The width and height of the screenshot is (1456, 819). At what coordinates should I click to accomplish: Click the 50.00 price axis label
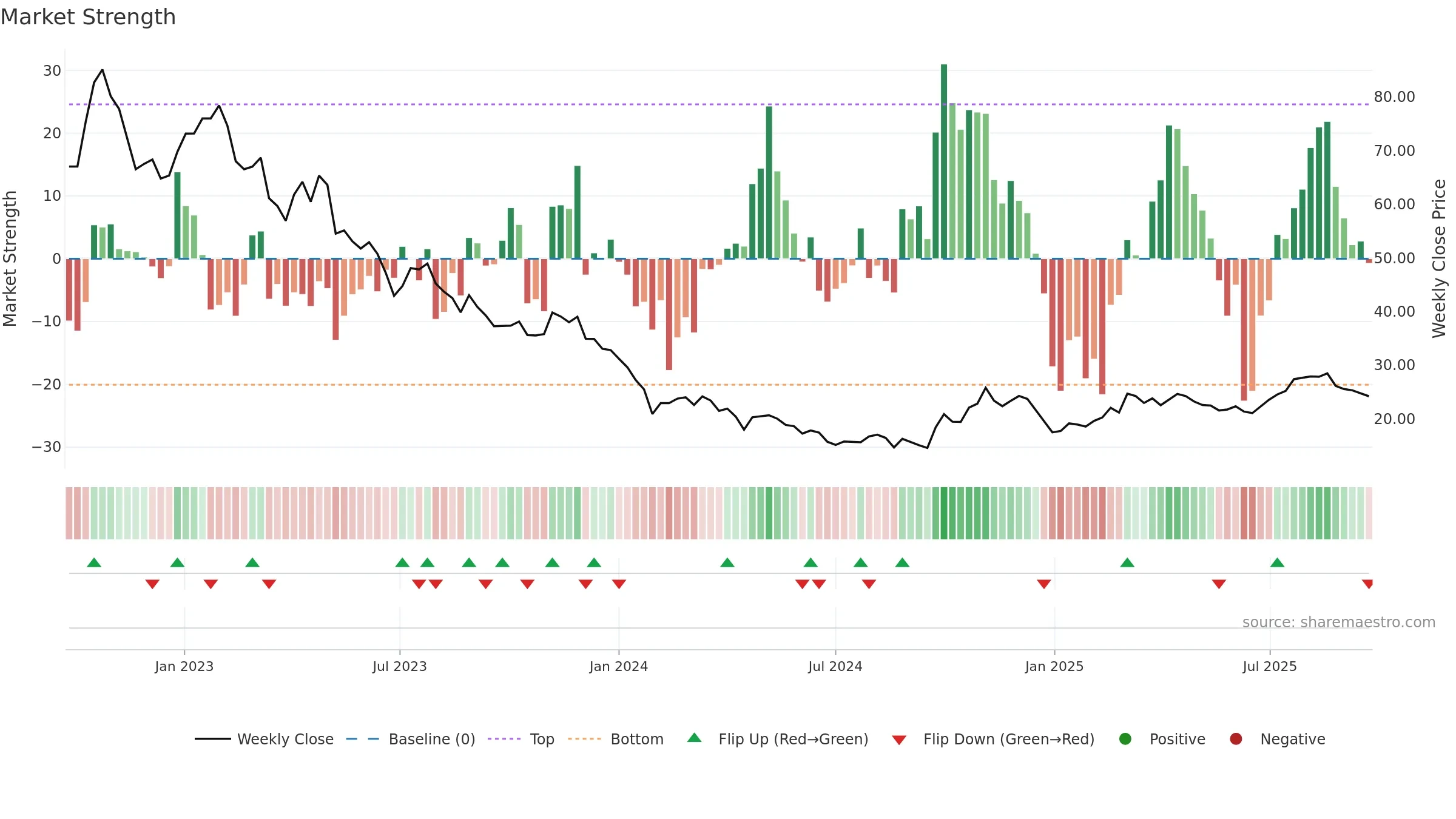[1395, 258]
